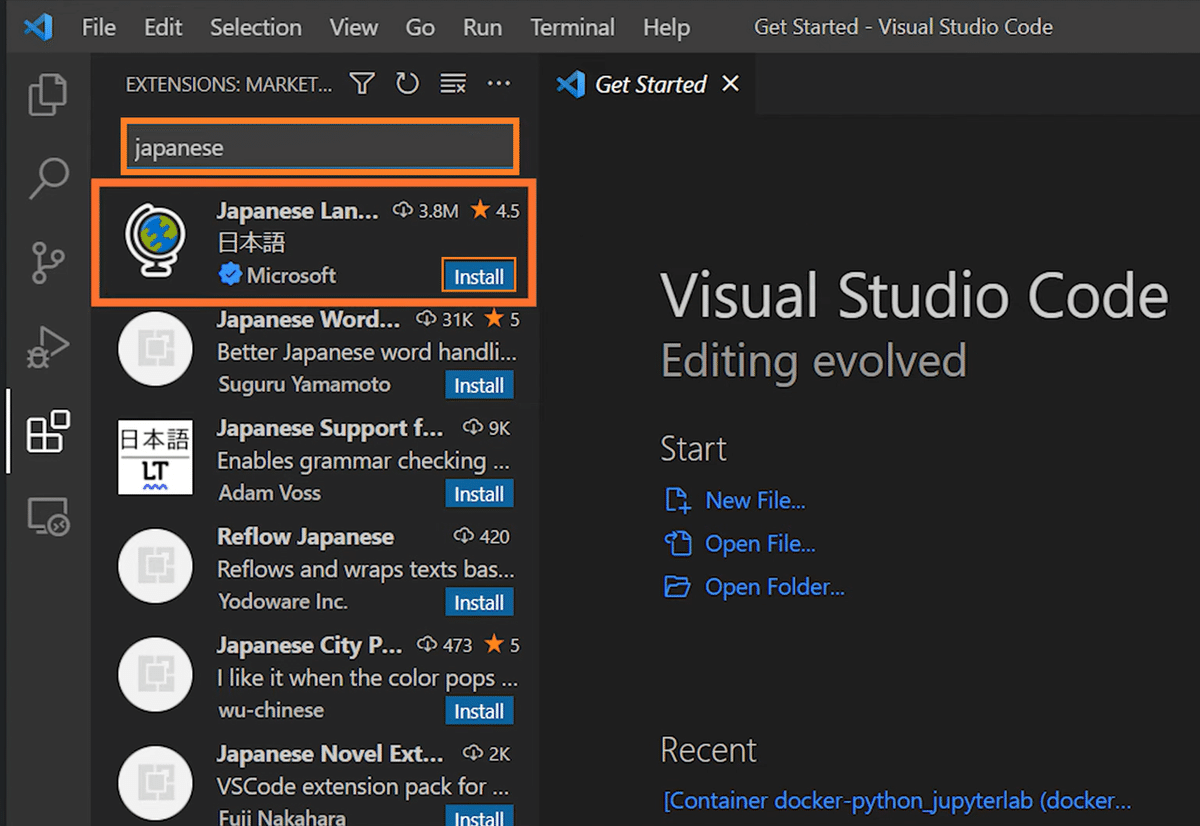Click the Extensions view icon
Image resolution: width=1200 pixels, height=826 pixels.
[47, 432]
